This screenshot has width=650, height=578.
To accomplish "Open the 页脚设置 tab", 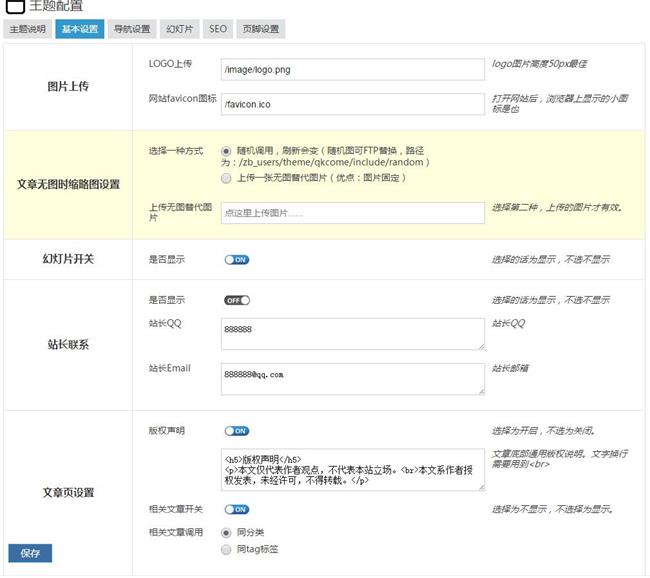I will tap(261, 29).
